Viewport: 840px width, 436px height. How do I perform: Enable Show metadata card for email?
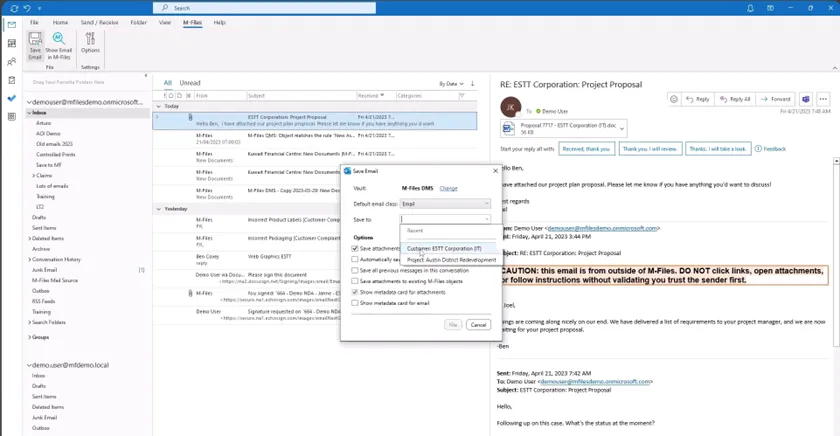point(355,303)
